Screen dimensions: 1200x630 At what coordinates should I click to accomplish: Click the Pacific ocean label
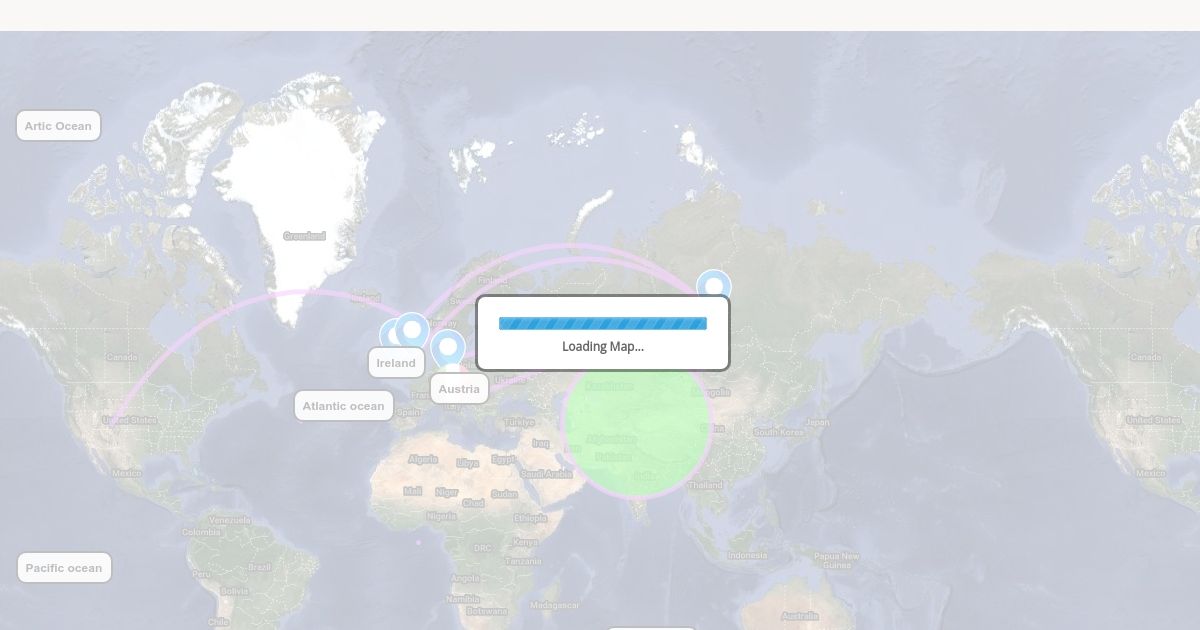[x=64, y=568]
